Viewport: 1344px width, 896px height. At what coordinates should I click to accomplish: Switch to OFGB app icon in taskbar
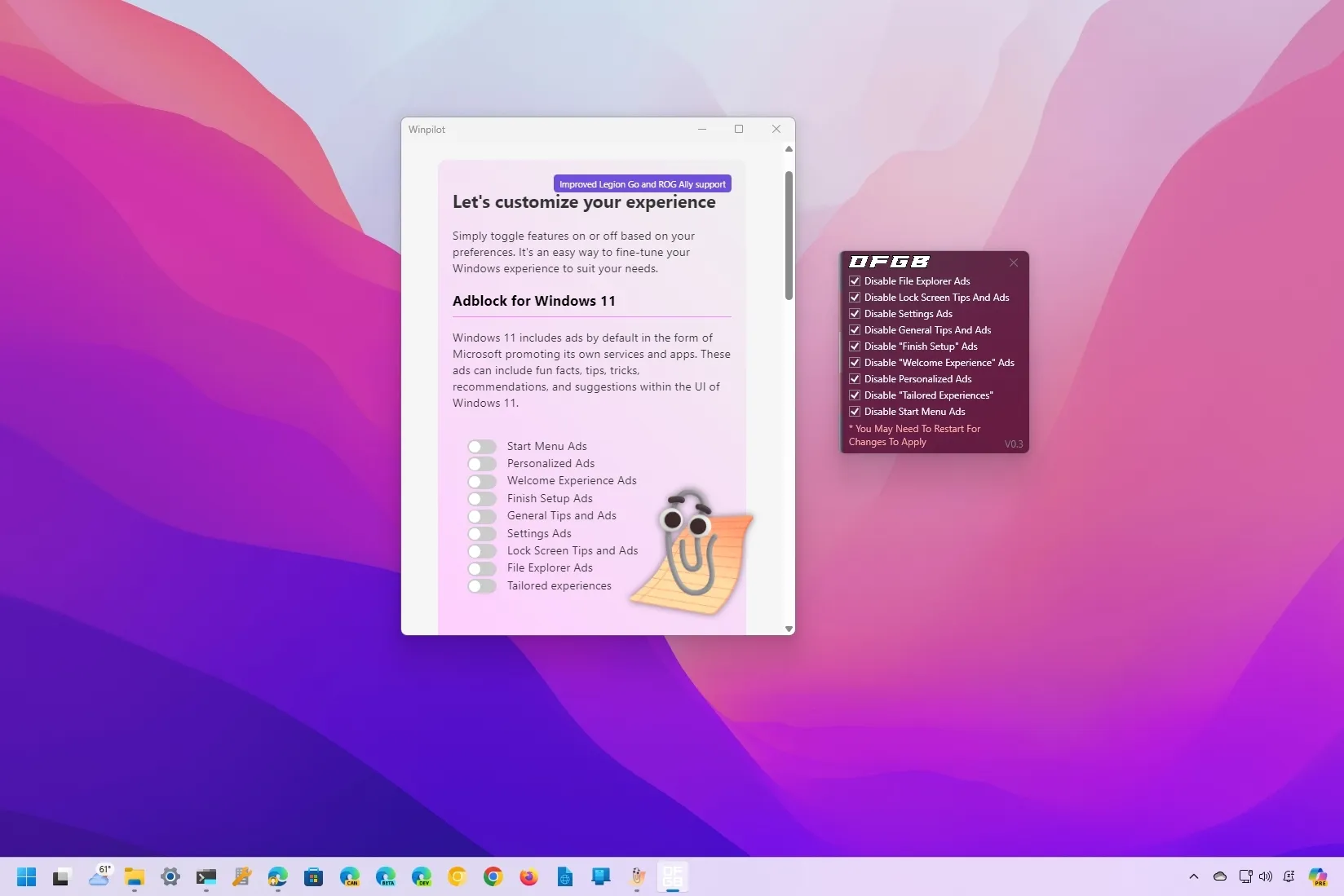[x=673, y=877]
